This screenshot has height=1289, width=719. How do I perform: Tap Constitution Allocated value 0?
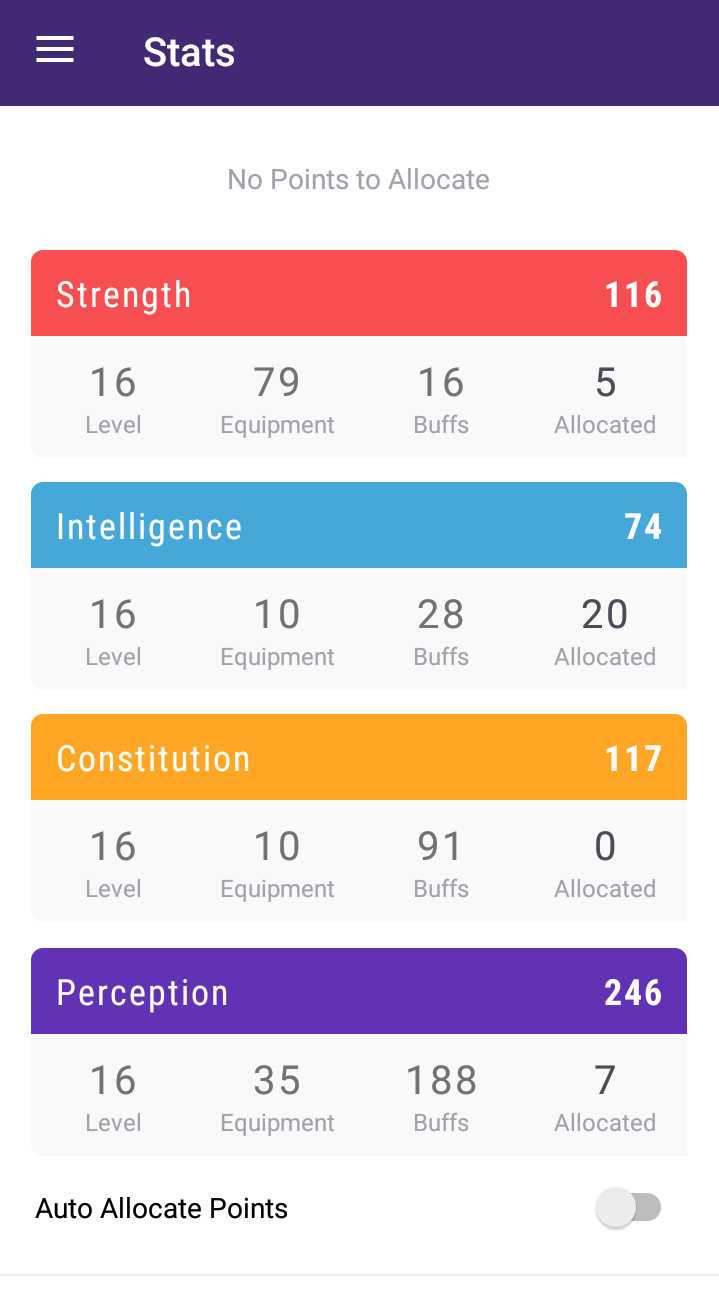pos(605,846)
